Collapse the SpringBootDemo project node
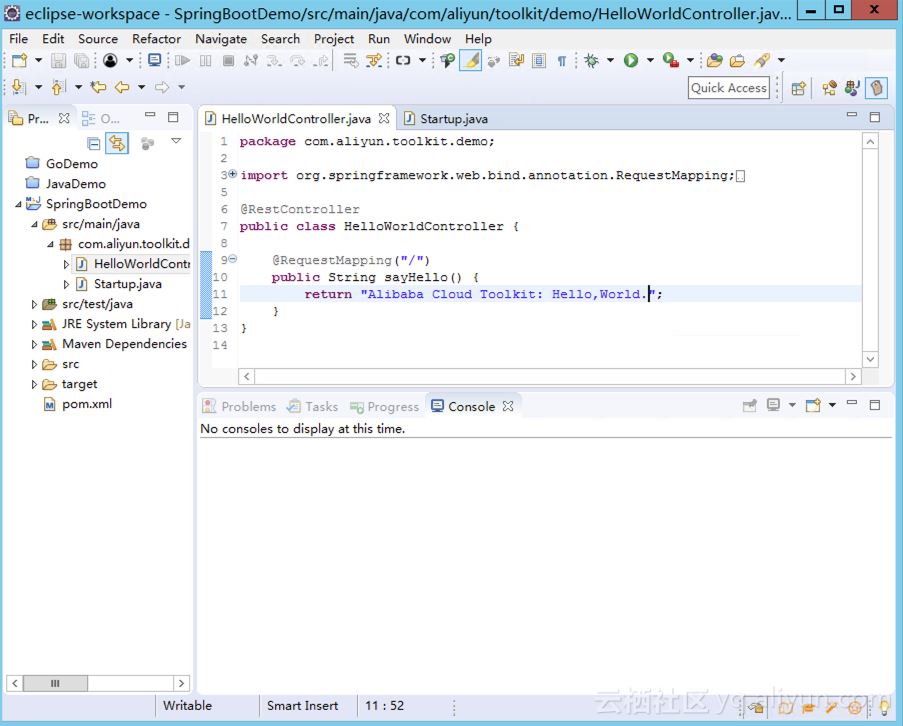The height and width of the screenshot is (726, 903). pos(18,204)
